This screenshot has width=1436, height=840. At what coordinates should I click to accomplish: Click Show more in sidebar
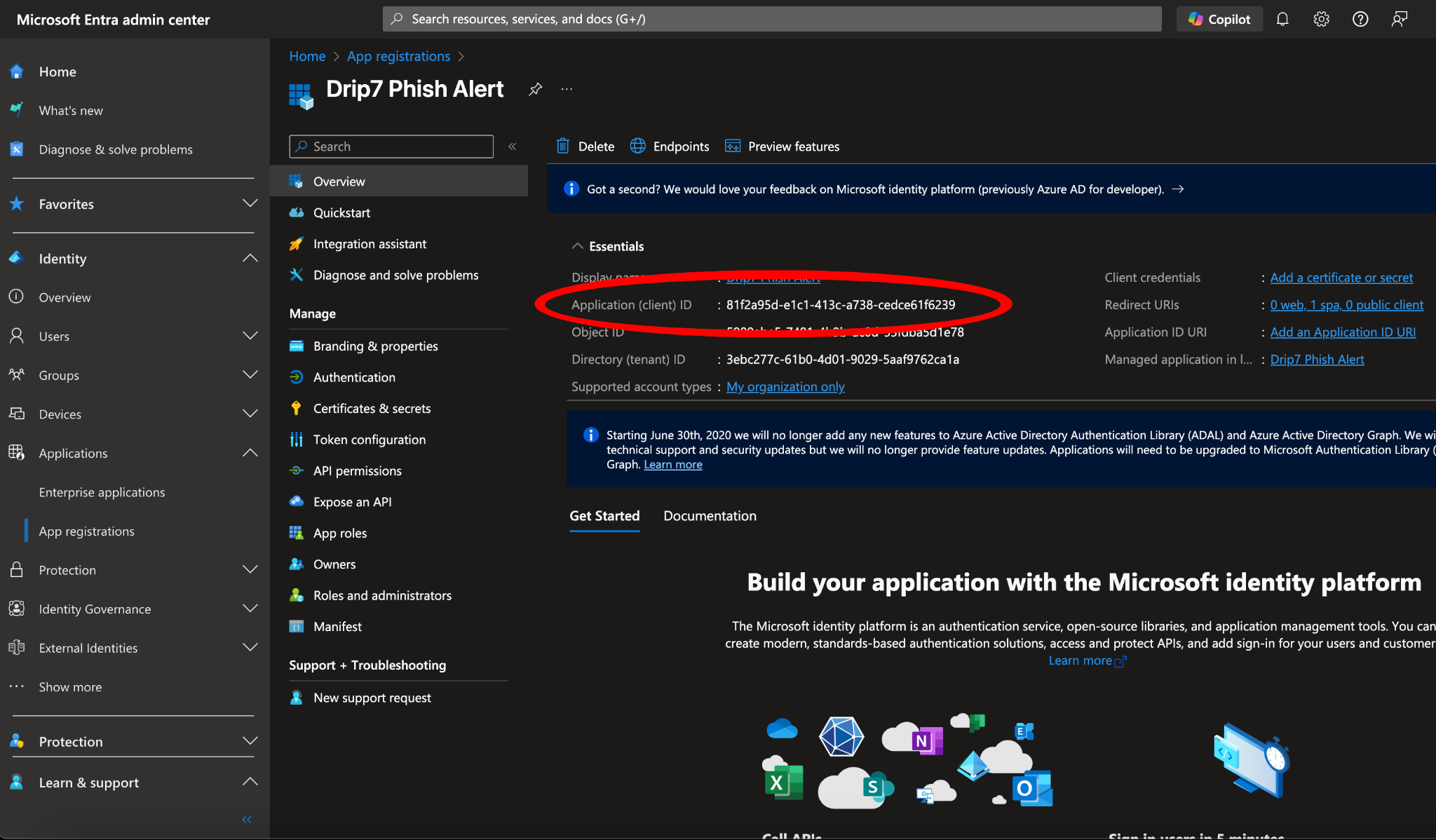[x=70, y=687]
